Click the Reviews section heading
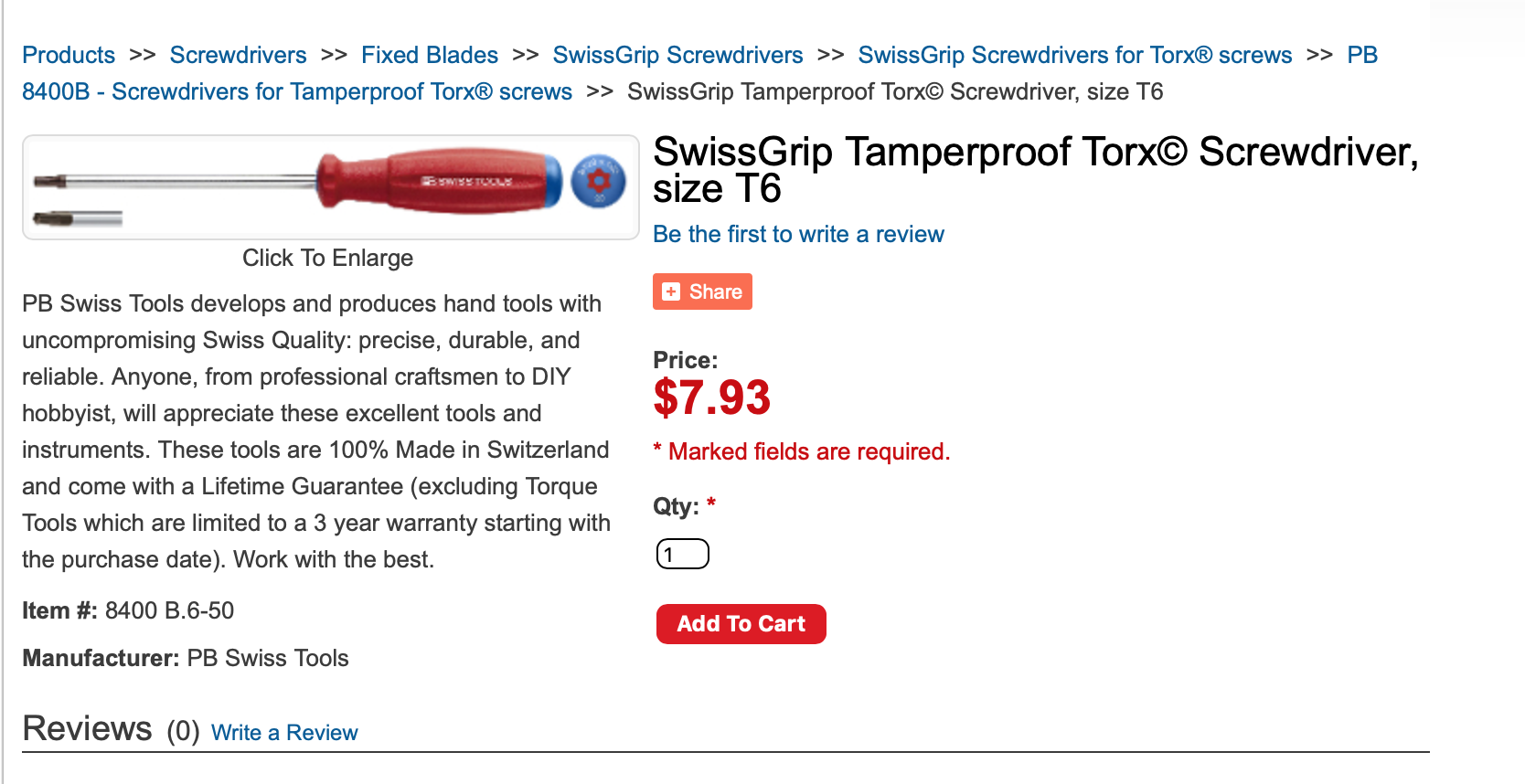The image size is (1525, 784). point(87,727)
